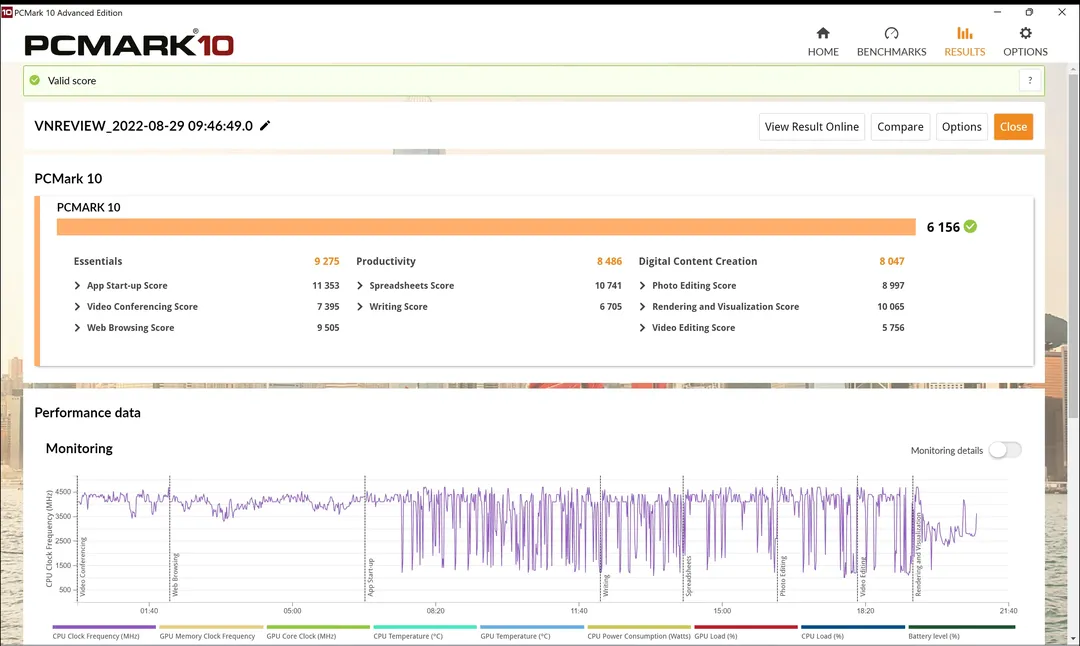The image size is (1080, 646).
Task: Select the Results bar chart icon
Action: coord(964,34)
